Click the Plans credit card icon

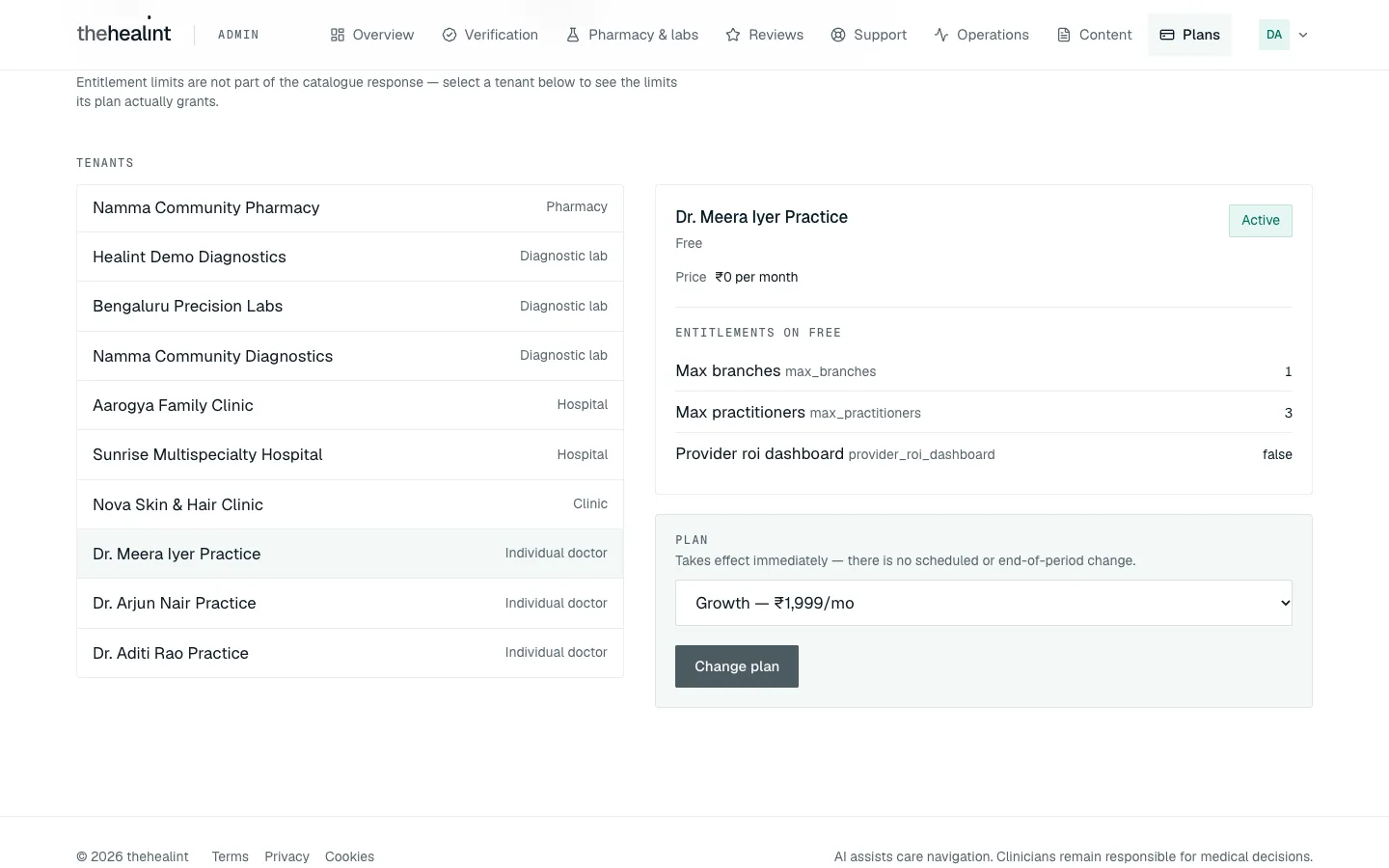click(x=1167, y=35)
